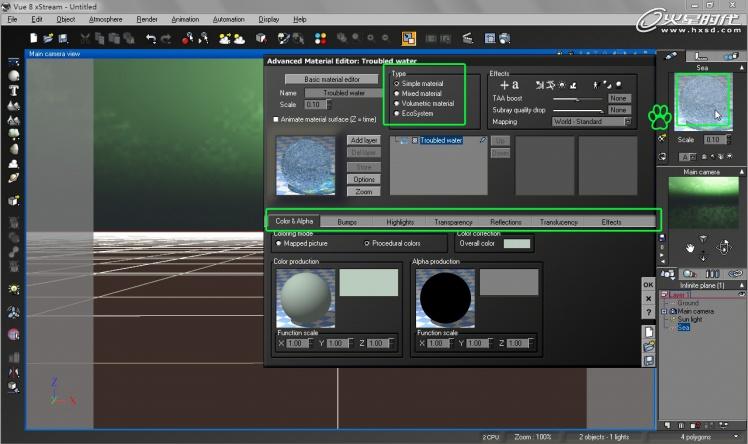Viewport: 748px width, 444px height.
Task: Select the sphere primitive tool
Action: (13, 76)
